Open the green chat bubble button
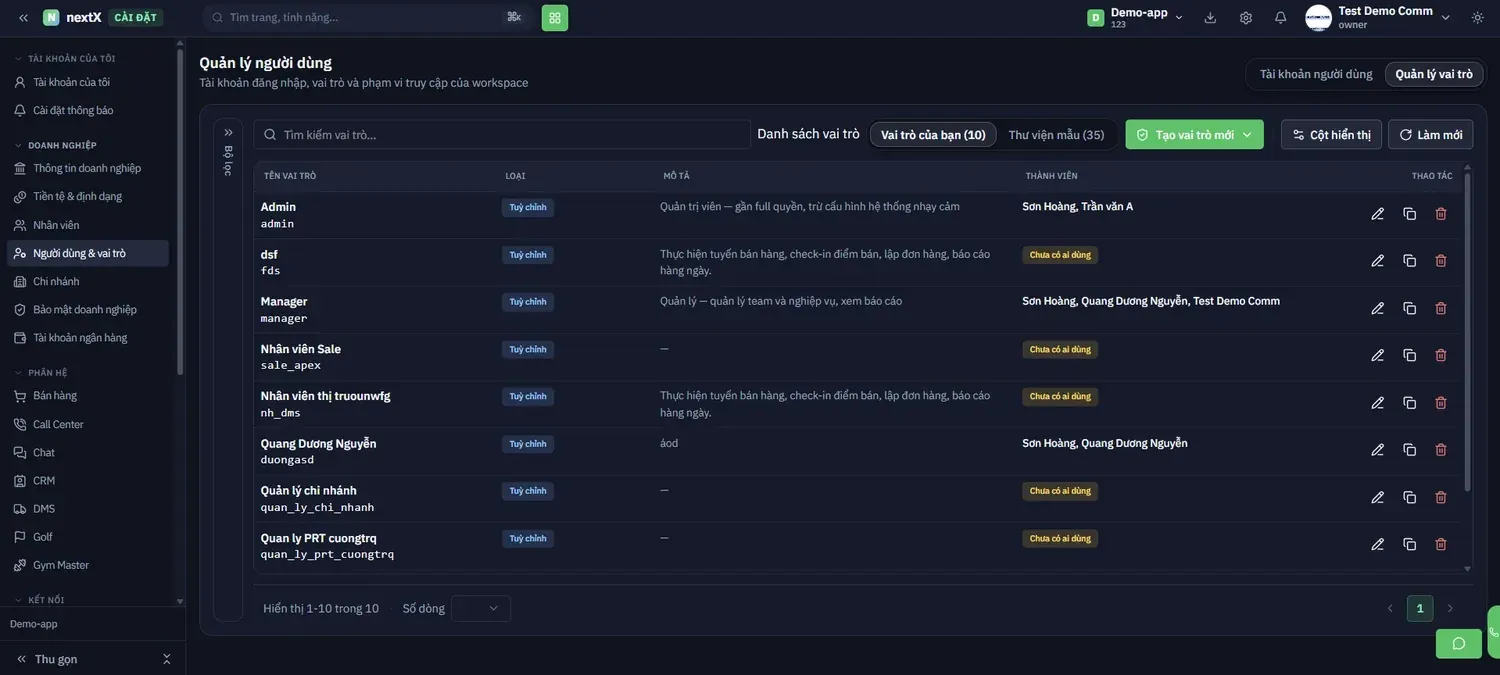1500x675 pixels. coord(1458,643)
